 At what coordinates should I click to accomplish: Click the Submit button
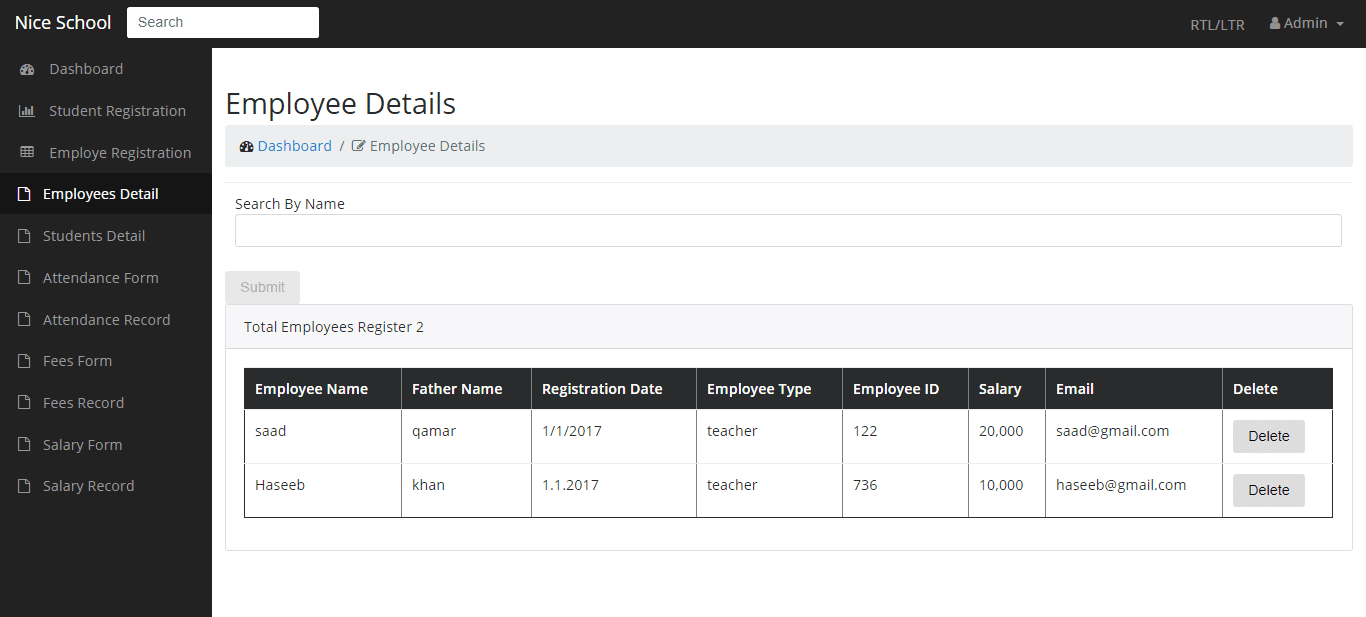click(262, 287)
